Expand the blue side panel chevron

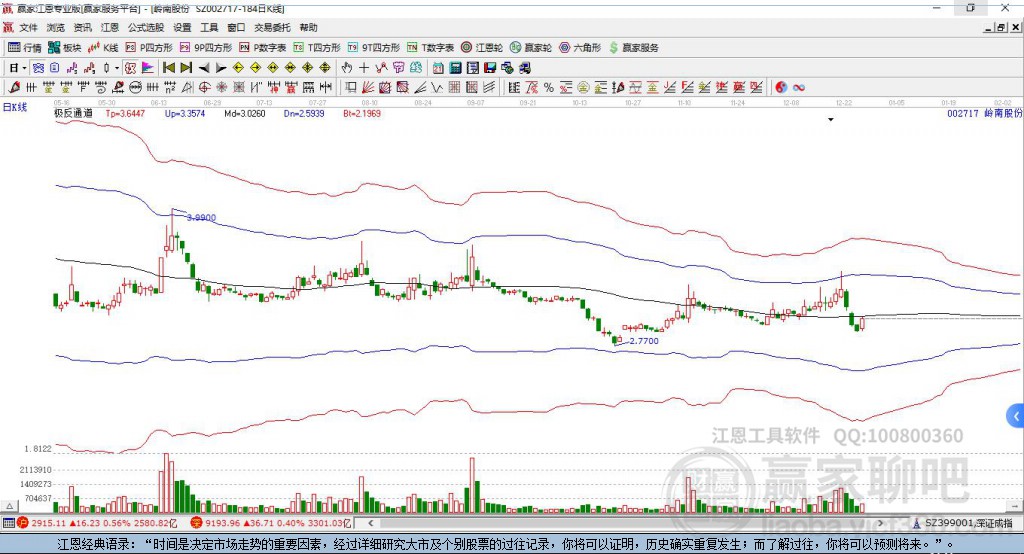point(1016,416)
